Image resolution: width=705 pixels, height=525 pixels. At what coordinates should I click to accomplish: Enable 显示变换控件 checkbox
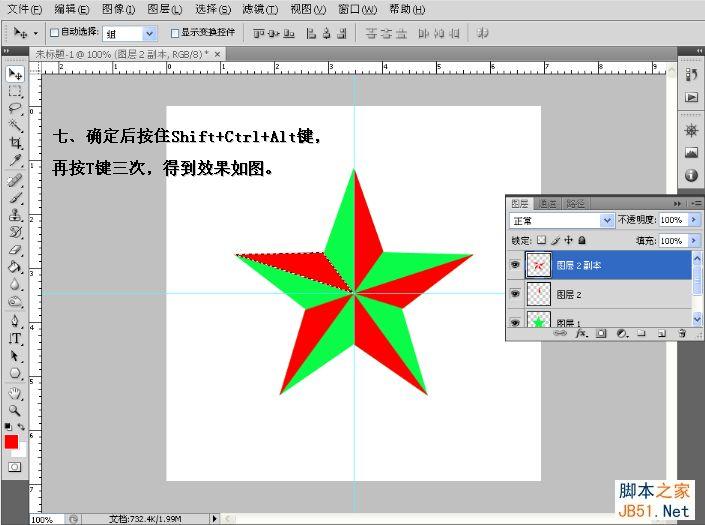tap(175, 33)
